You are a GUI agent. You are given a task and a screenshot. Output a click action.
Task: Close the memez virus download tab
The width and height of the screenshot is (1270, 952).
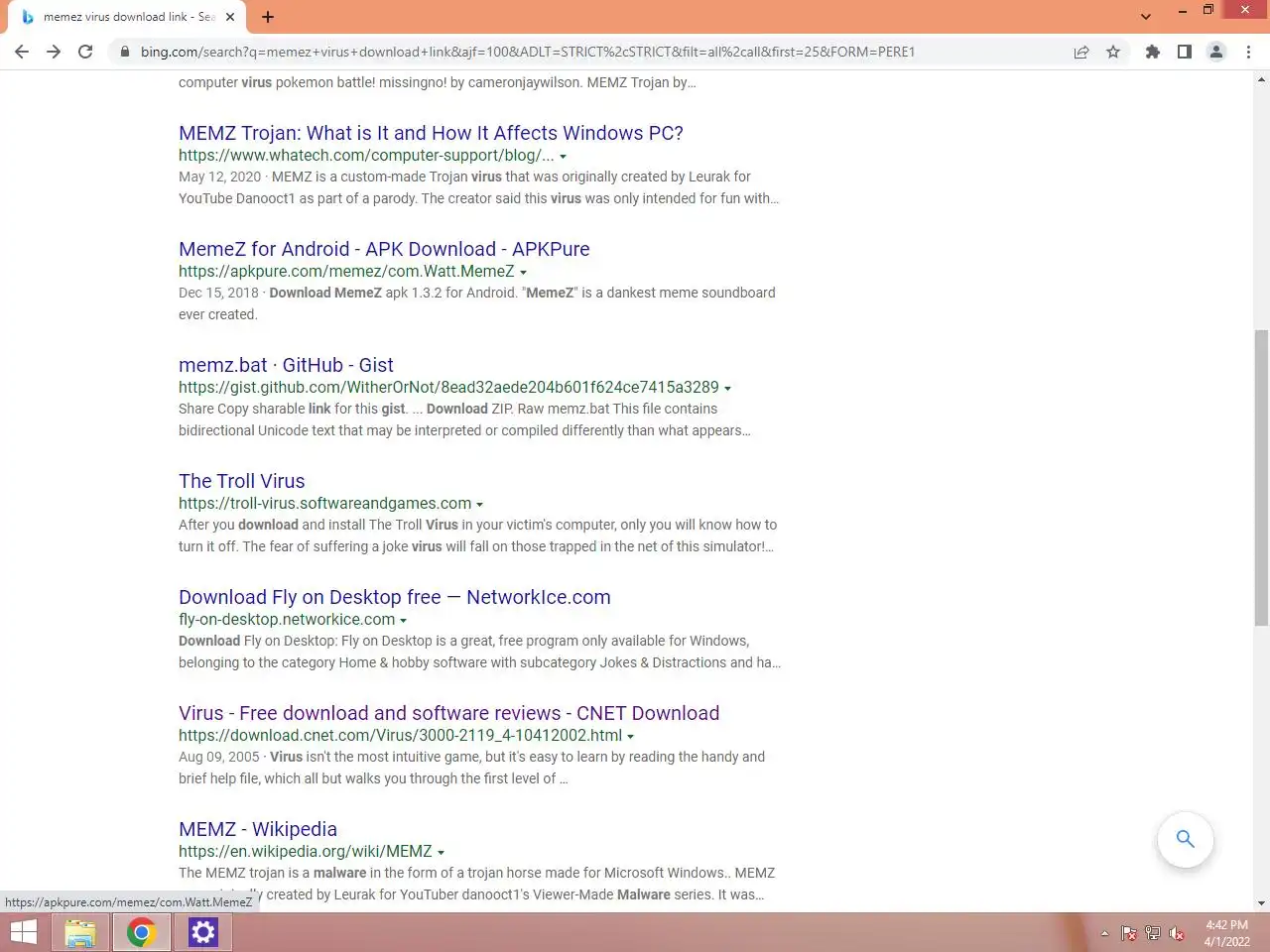coord(230,17)
